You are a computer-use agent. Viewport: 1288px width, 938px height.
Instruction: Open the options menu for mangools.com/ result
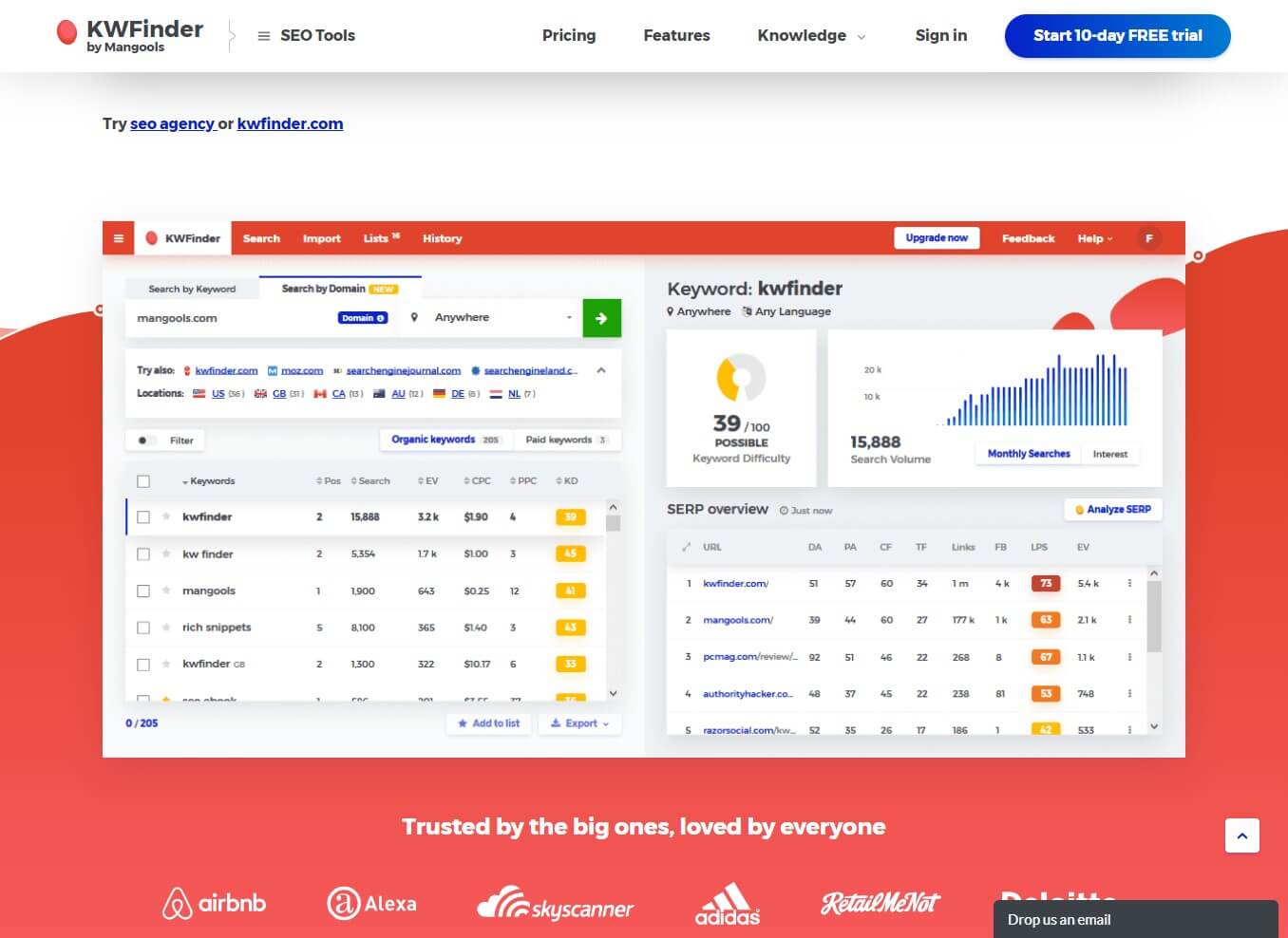(x=1129, y=620)
